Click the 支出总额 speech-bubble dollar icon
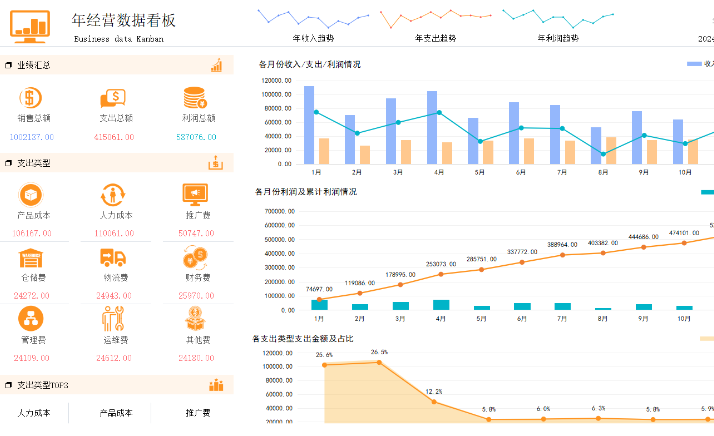This screenshot has width=714, height=436. (113, 97)
